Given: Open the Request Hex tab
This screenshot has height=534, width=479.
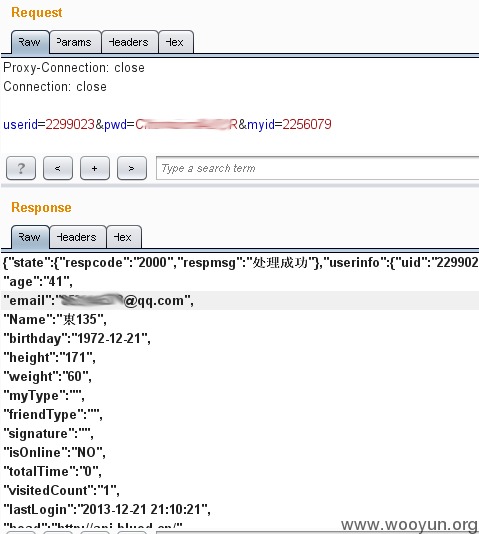Looking at the screenshot, I should pyautogui.click(x=176, y=42).
